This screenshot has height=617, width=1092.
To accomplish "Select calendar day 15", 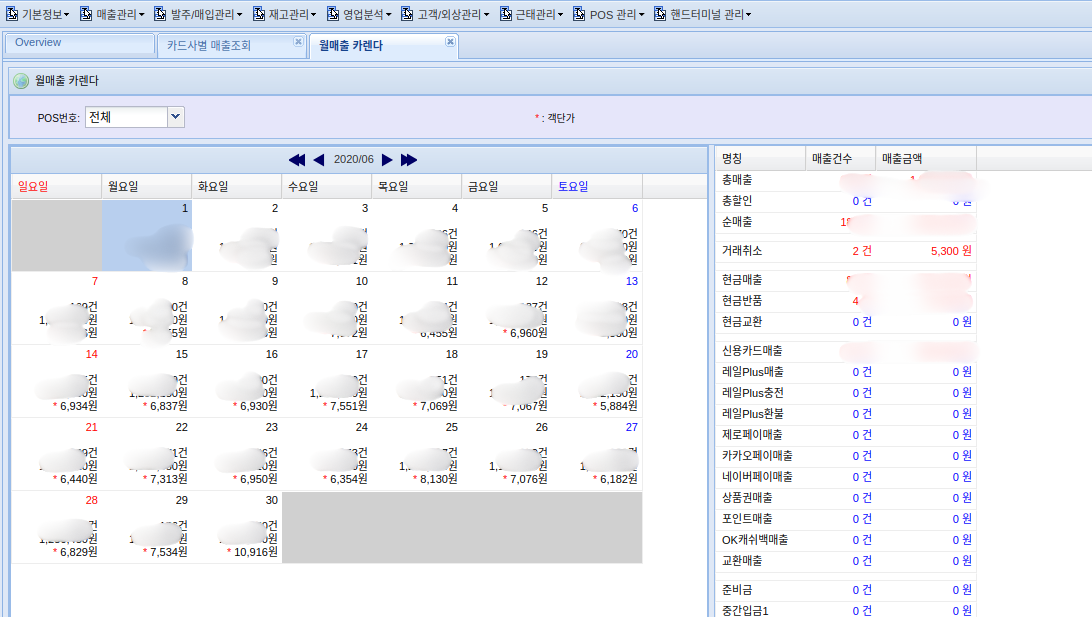I will [x=147, y=382].
